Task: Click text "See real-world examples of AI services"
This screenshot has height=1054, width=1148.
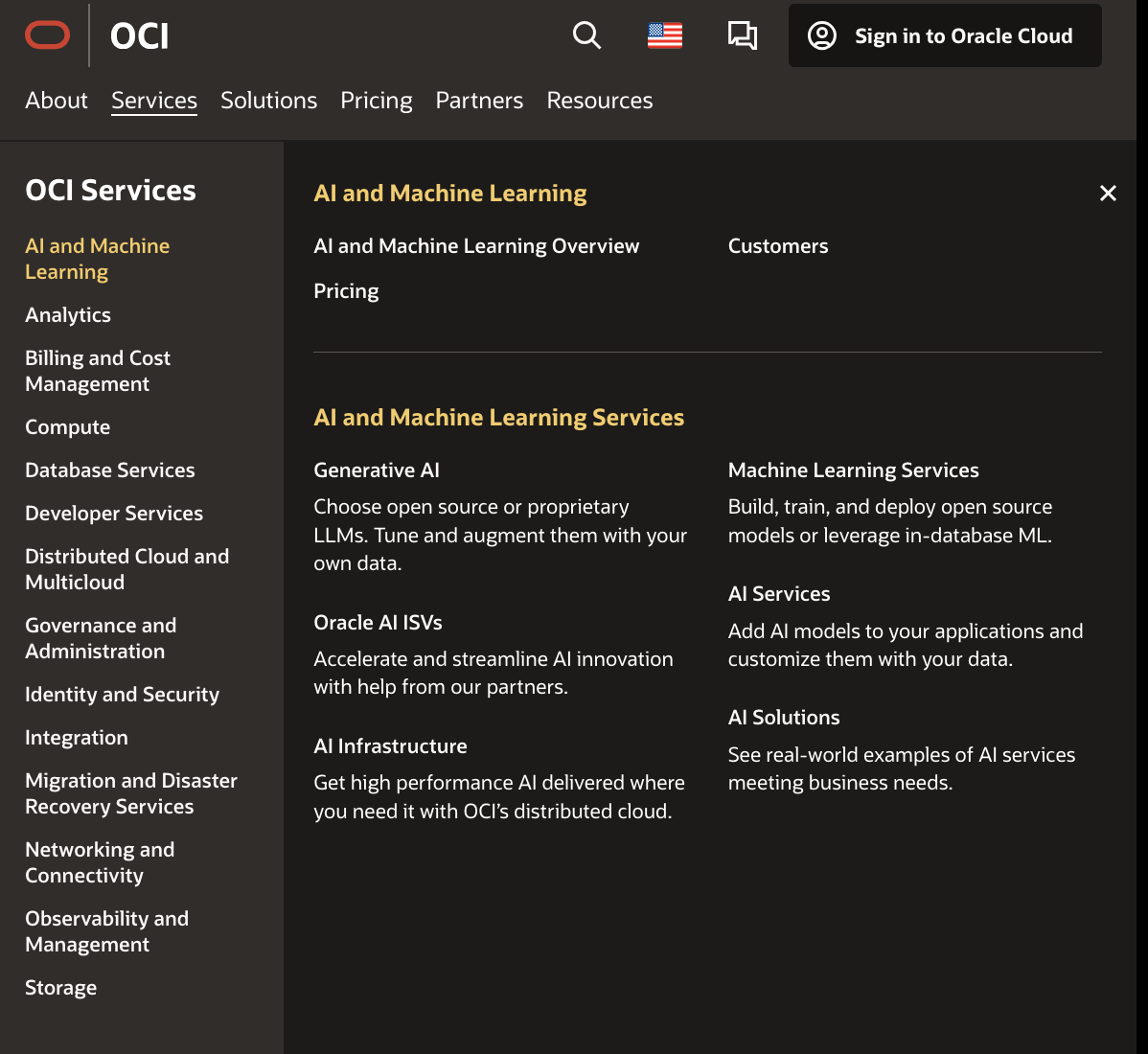Action: 902,755
